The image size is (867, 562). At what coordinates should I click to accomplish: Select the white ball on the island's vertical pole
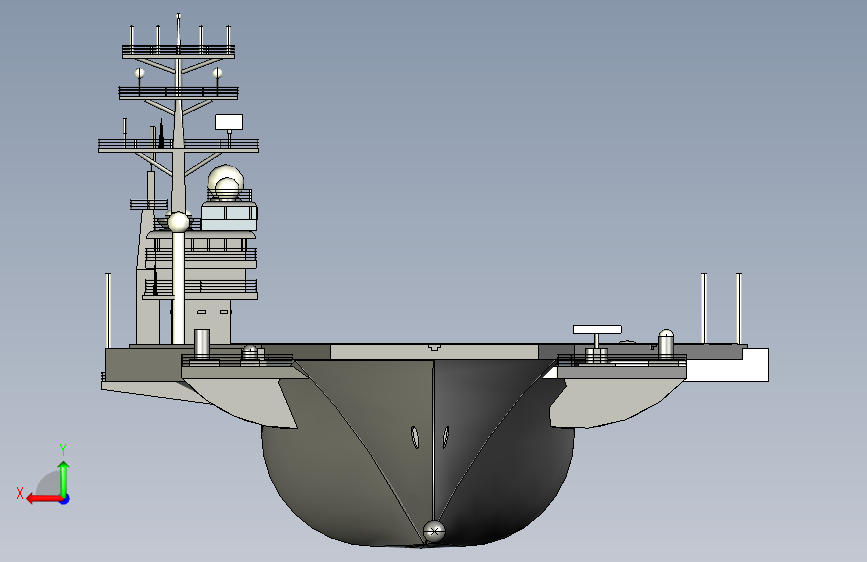(x=178, y=222)
